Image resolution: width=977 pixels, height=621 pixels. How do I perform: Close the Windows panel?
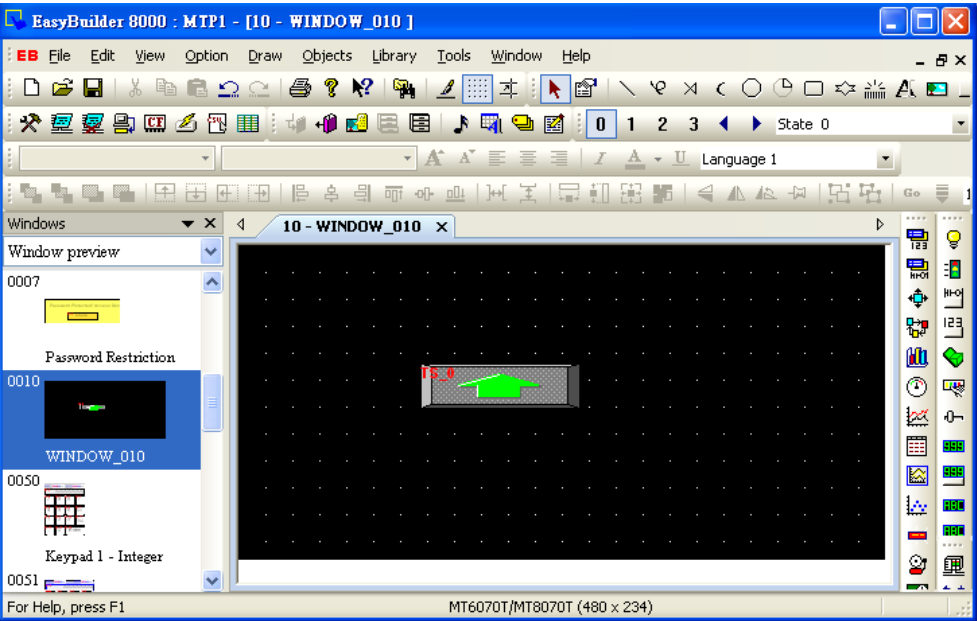pyautogui.click(x=211, y=224)
